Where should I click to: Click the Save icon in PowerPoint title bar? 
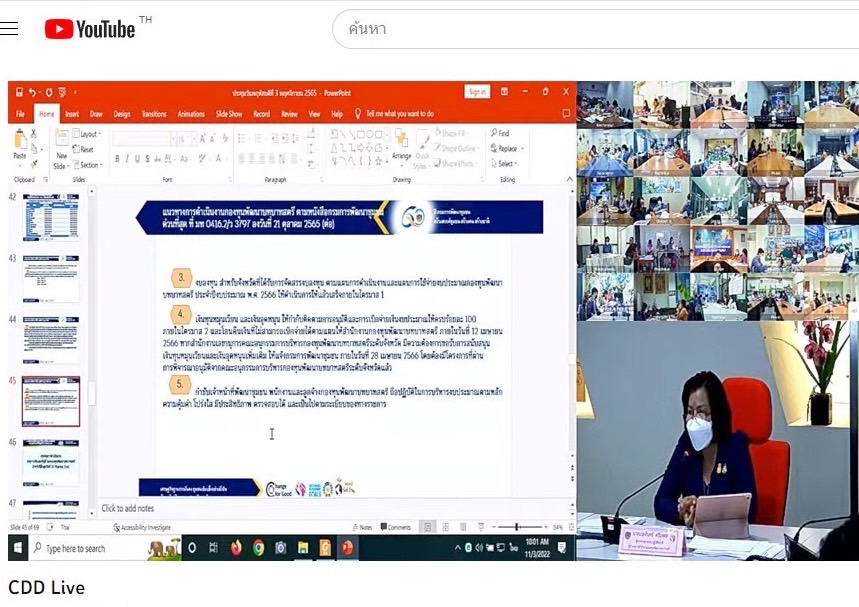tap(19, 92)
